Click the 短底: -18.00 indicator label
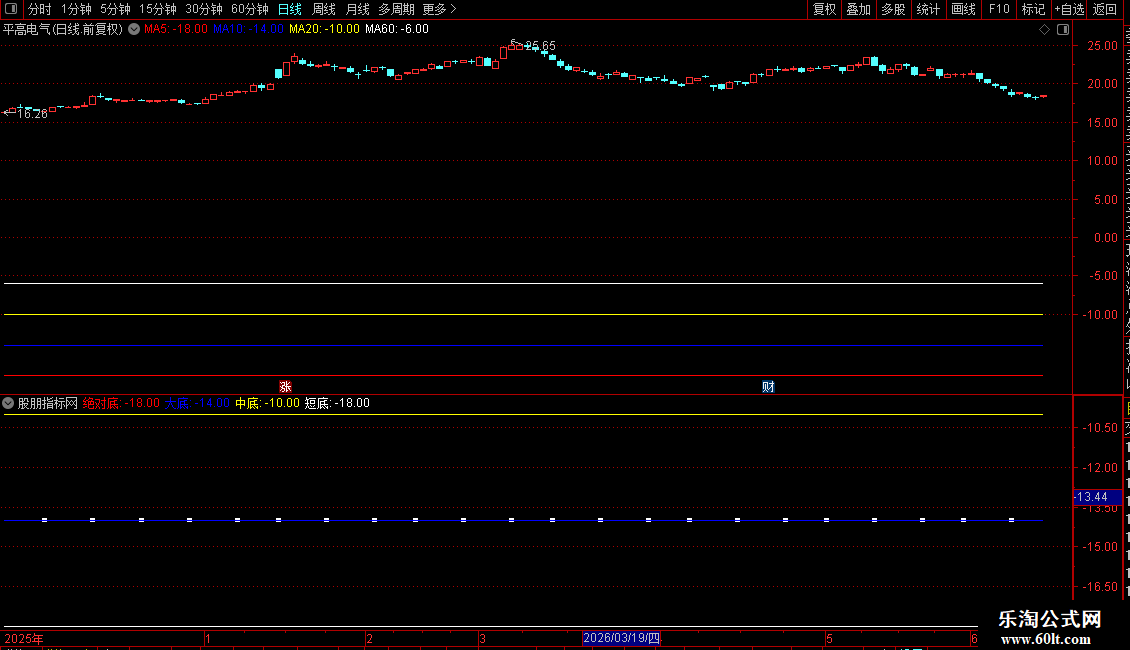This screenshot has height=650, width=1130. coord(337,403)
